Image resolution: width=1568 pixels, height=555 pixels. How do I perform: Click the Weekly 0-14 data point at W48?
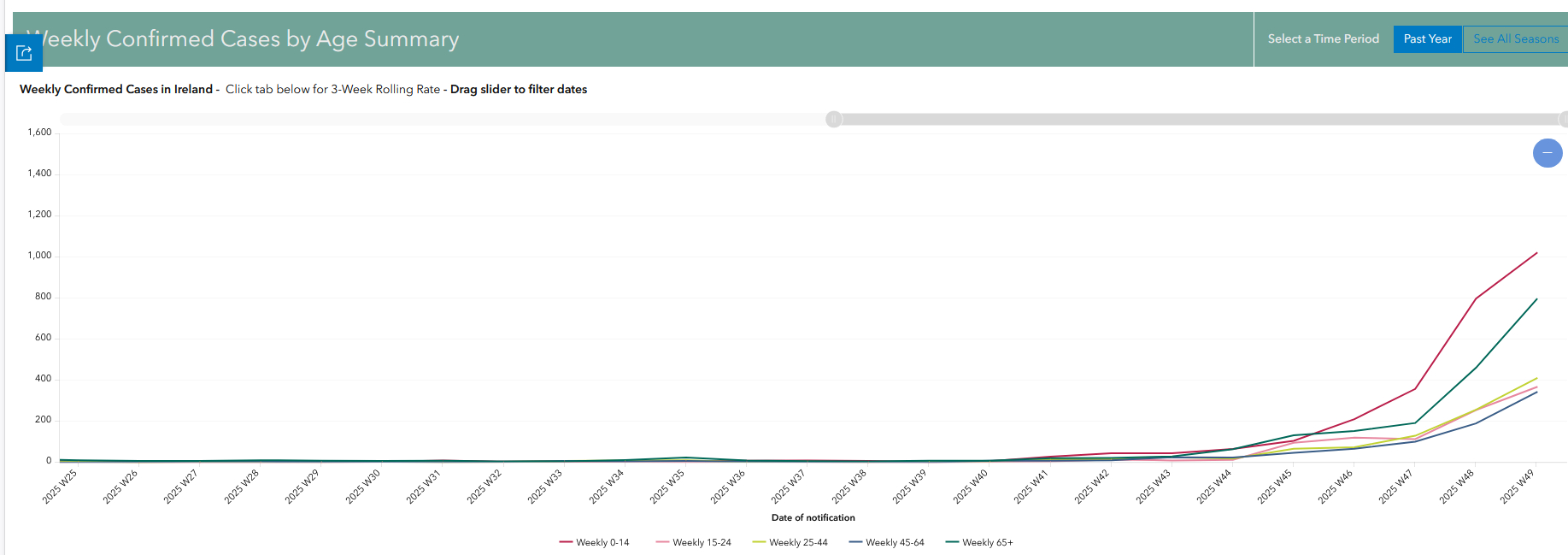[x=1476, y=298]
